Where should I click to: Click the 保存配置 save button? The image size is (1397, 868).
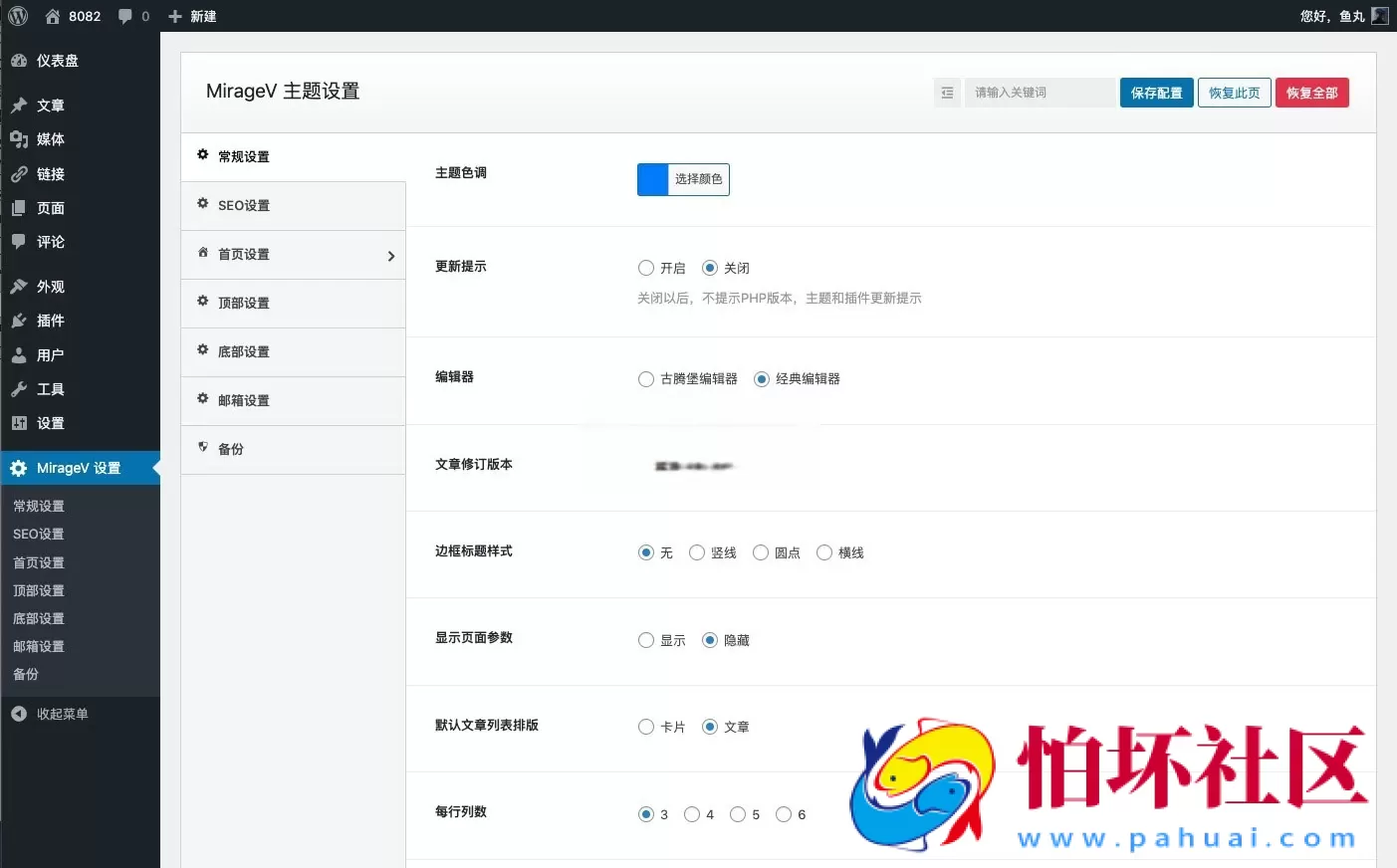tap(1156, 92)
